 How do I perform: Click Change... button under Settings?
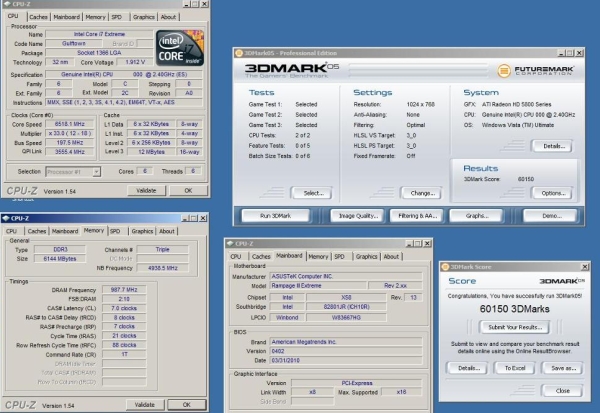tap(421, 193)
